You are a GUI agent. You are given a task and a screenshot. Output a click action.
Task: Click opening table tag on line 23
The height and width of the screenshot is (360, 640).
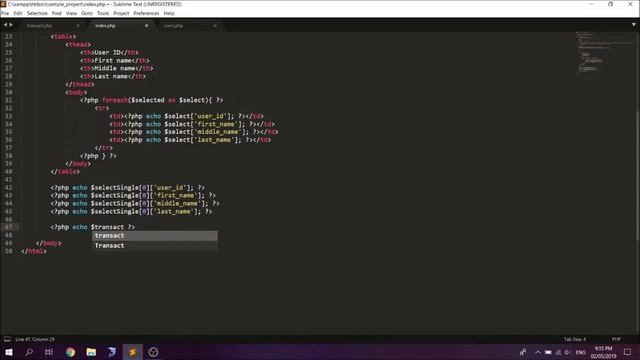pos(64,36)
